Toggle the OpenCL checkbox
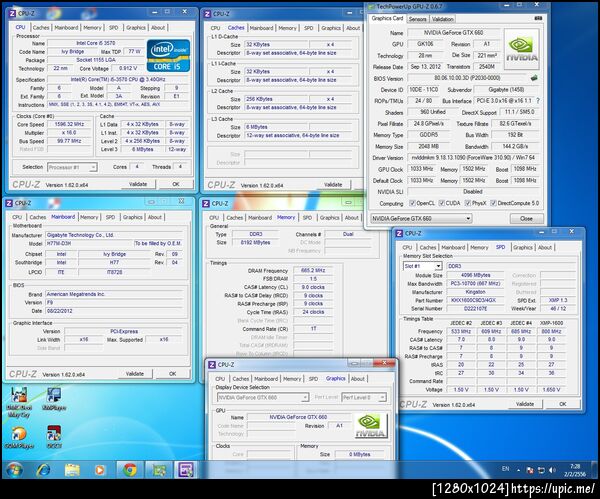Viewport: 600px width, 499px height. (x=412, y=203)
